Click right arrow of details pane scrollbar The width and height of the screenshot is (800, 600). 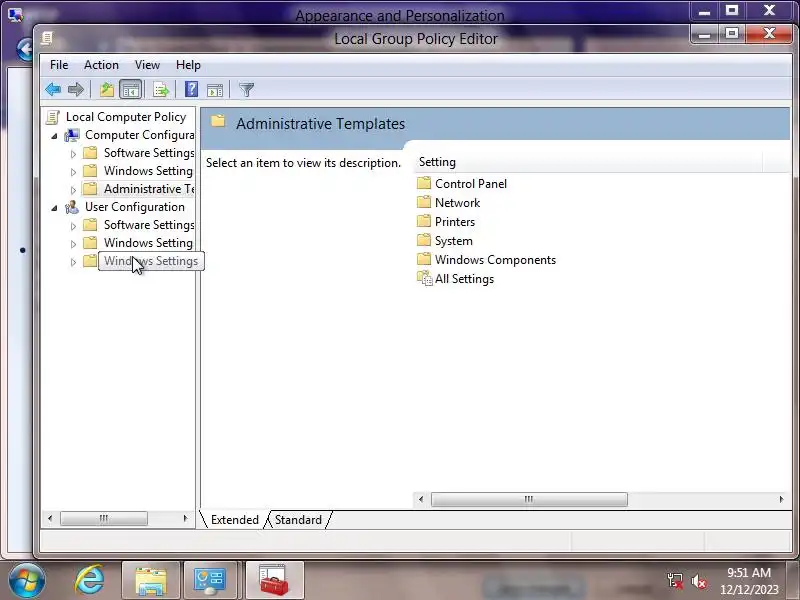click(x=781, y=499)
